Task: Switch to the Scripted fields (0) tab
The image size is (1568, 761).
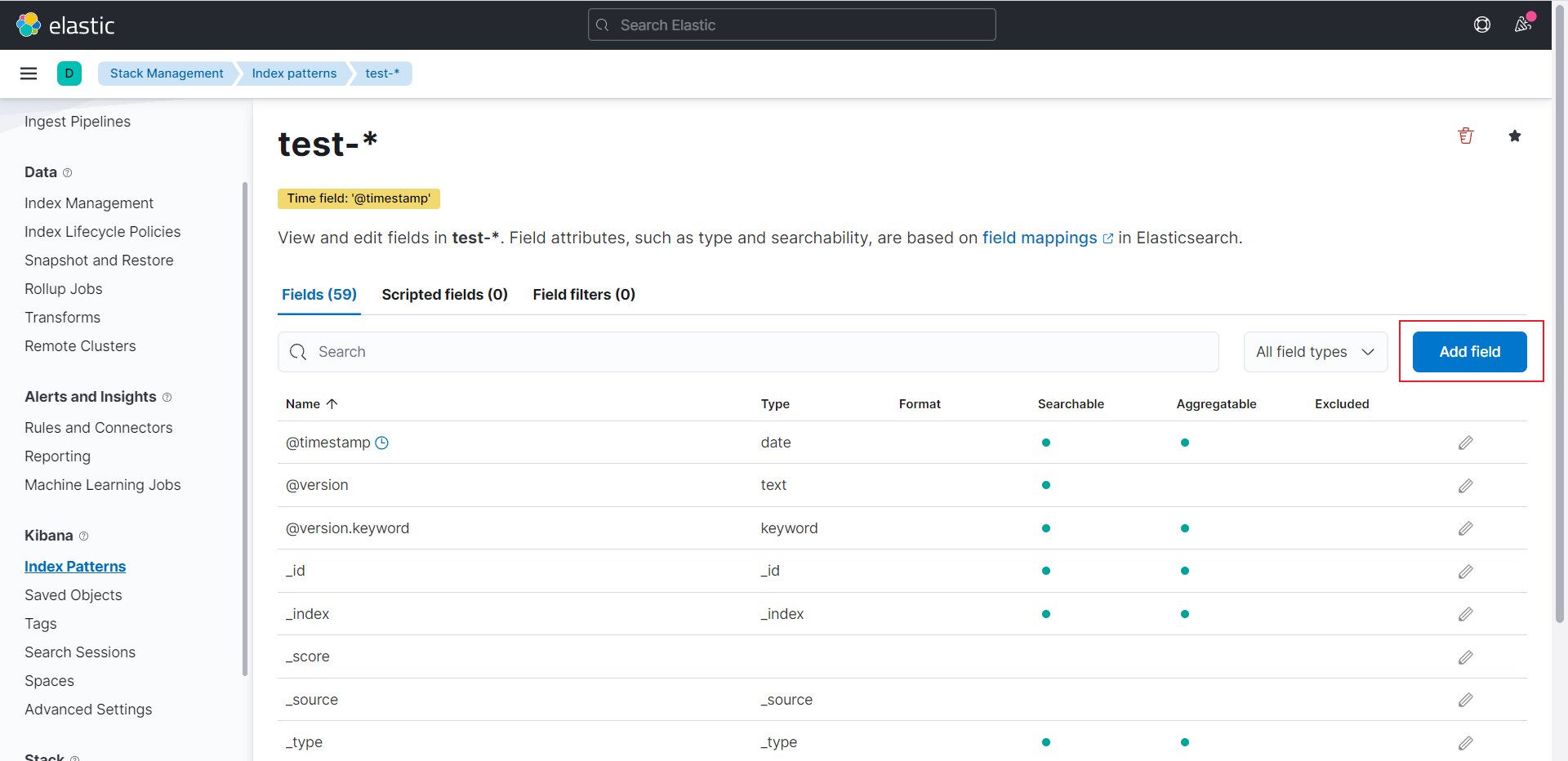Action: click(445, 295)
